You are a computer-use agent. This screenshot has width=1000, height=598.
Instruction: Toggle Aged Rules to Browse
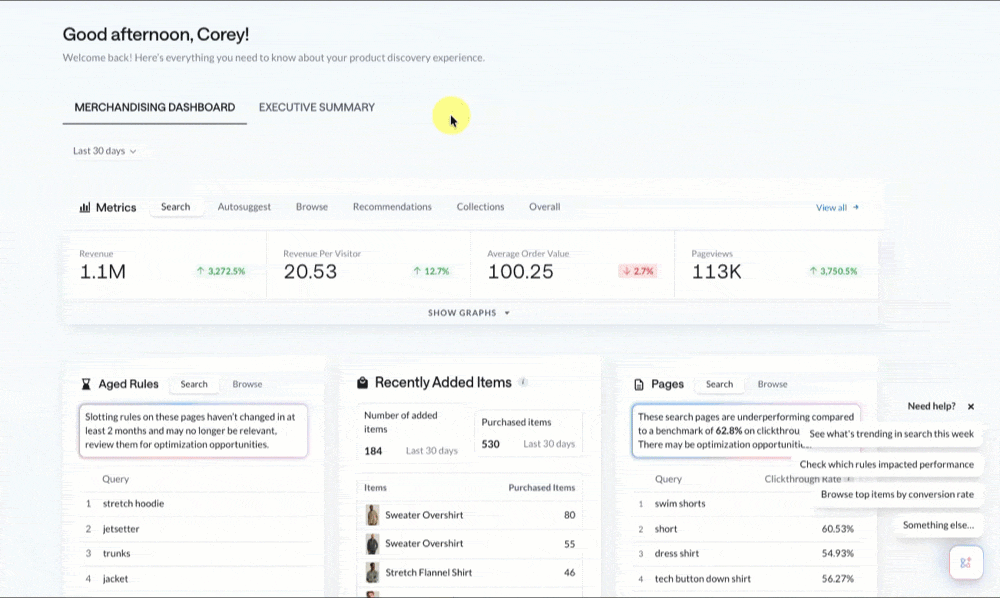[x=247, y=384]
